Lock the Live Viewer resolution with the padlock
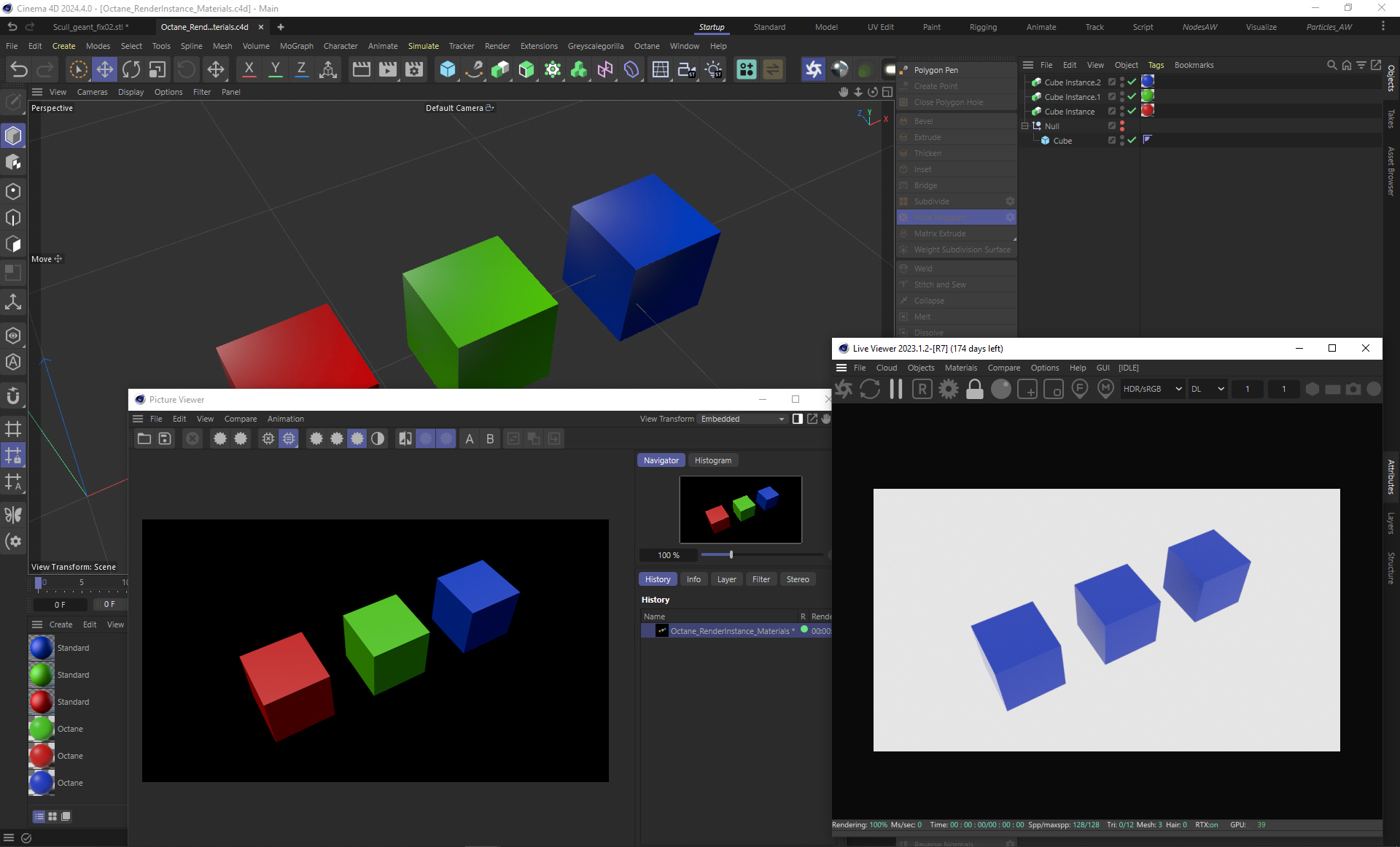The width and height of the screenshot is (1400, 847). 974,389
